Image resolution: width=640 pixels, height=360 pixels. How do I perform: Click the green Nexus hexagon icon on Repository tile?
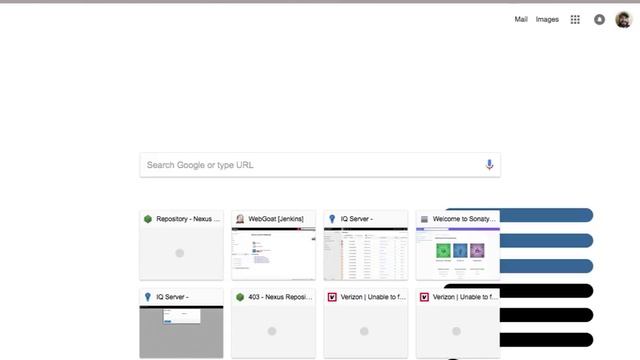pos(148,219)
